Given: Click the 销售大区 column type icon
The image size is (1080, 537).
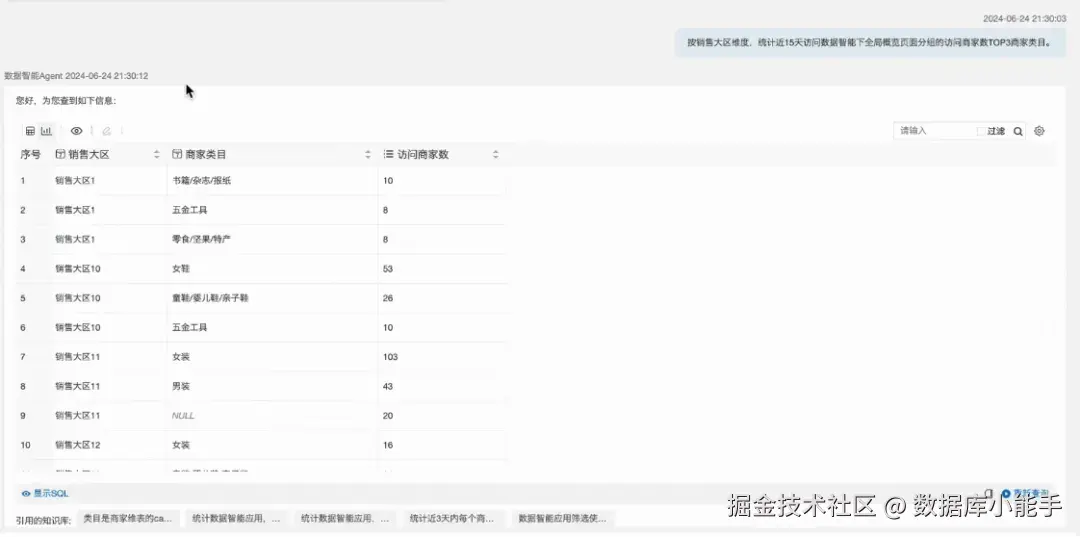Looking at the screenshot, I should pyautogui.click(x=60, y=155).
